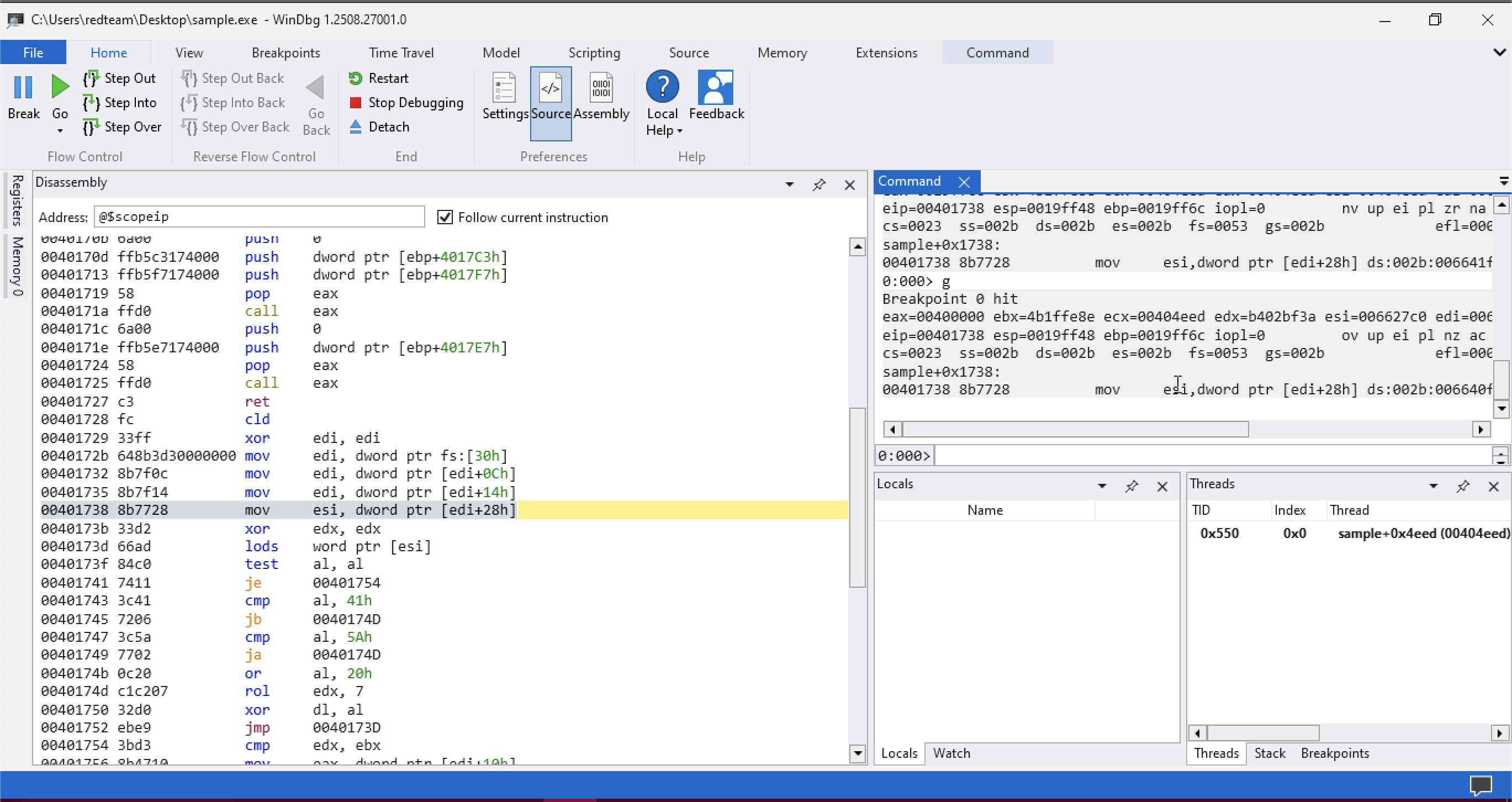The image size is (1512, 802).
Task: Expand the Local Help dropdown
Action: 680,131
